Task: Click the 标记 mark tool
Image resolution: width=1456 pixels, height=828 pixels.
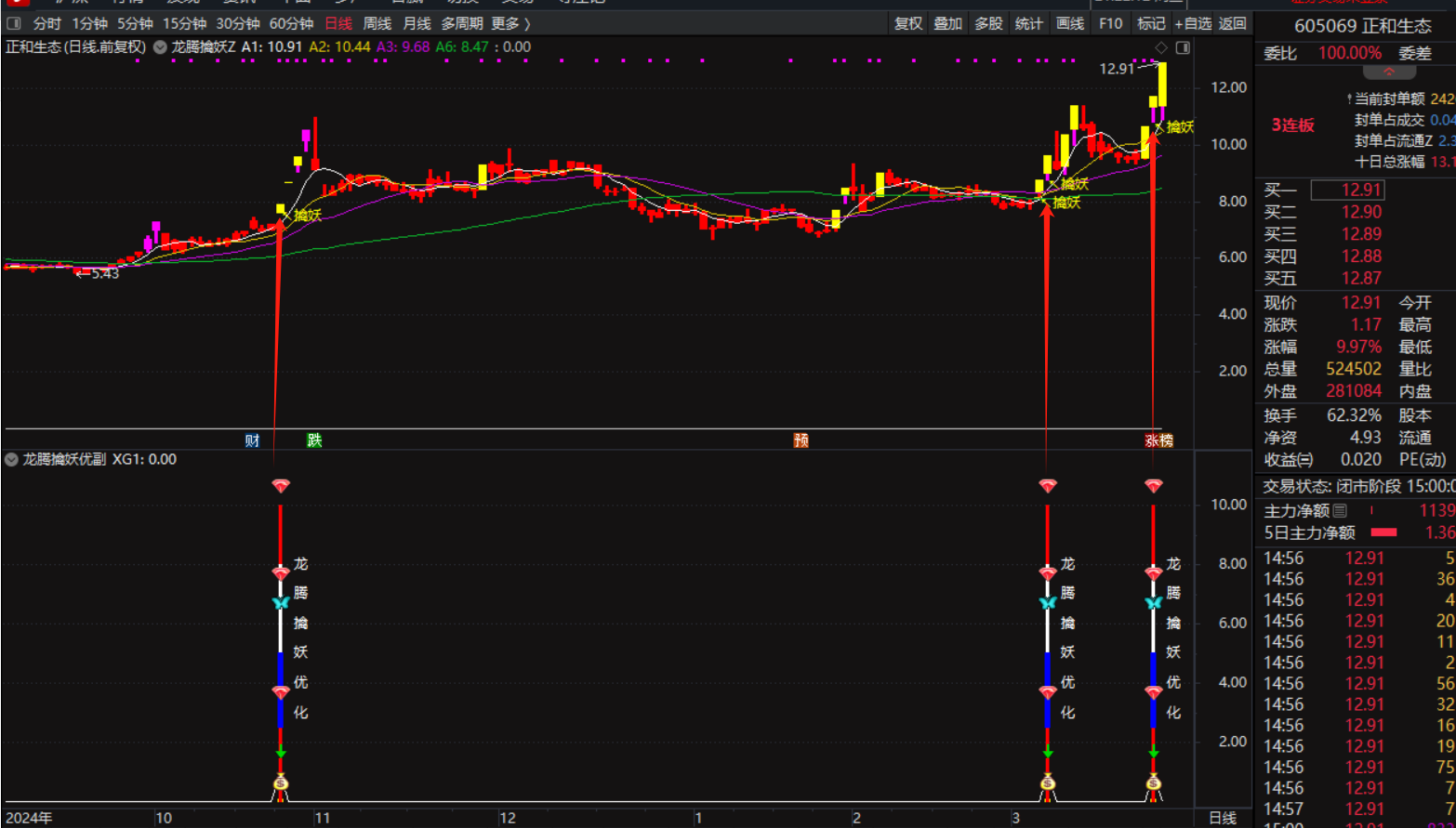Action: pos(1150,23)
